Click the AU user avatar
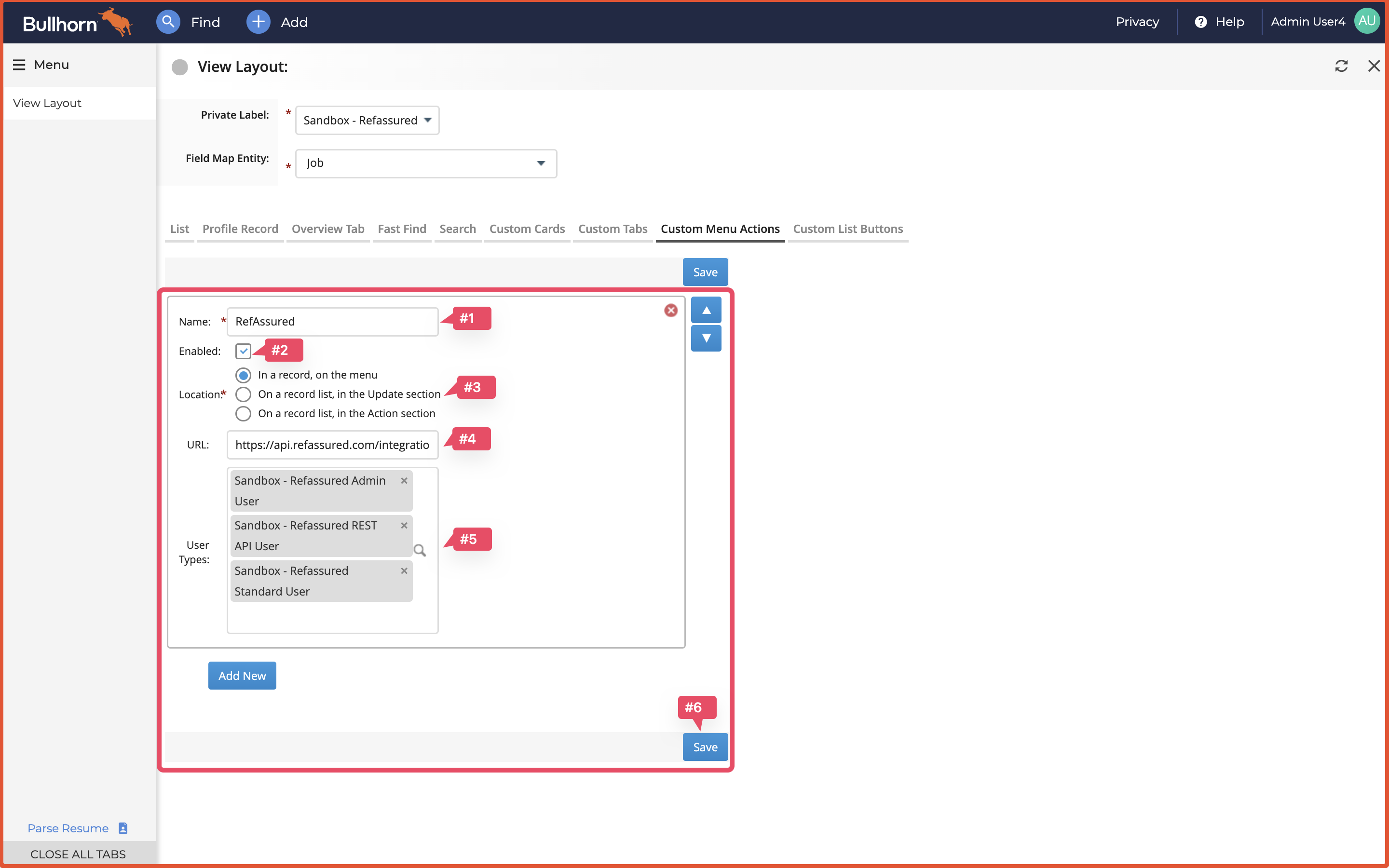1389x868 pixels. 1367,21
